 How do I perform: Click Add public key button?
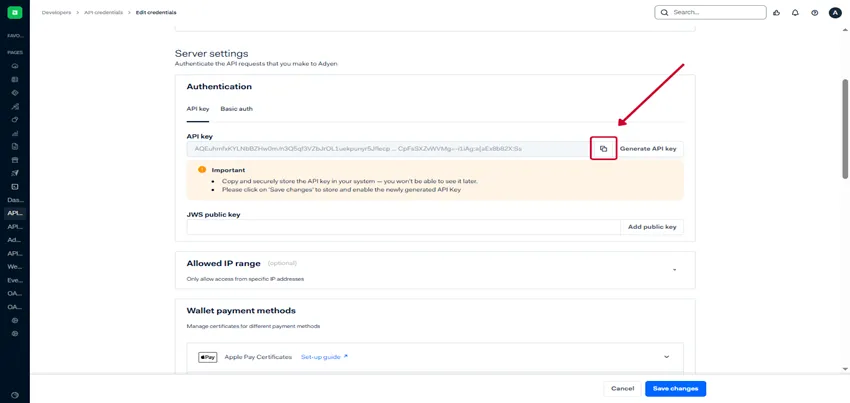[652, 227]
